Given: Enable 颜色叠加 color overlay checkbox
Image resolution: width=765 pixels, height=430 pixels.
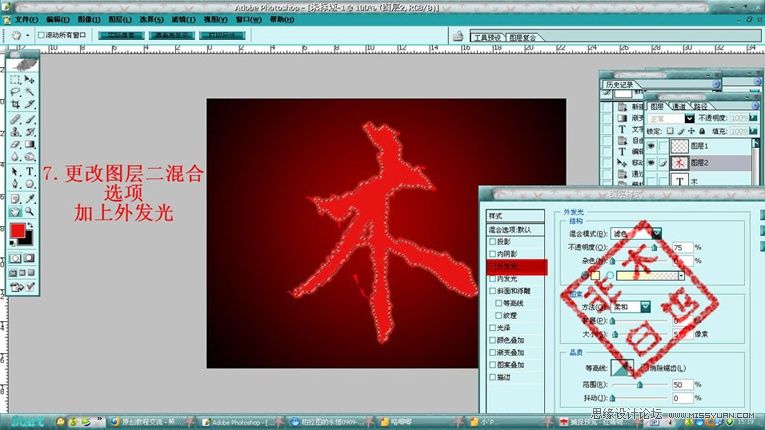Looking at the screenshot, I should (492, 340).
